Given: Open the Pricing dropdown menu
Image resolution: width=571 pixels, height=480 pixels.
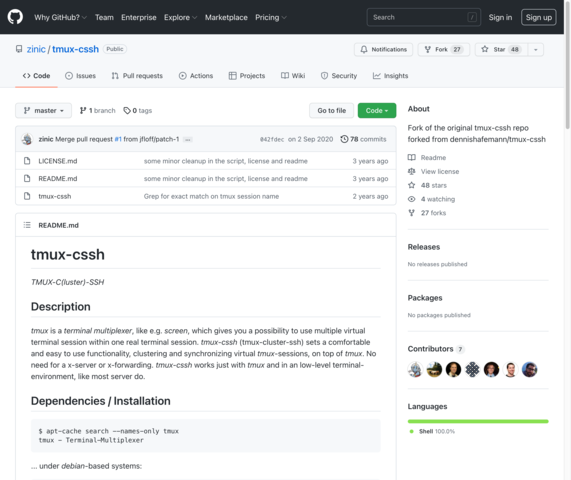Looking at the screenshot, I should pos(271,17).
